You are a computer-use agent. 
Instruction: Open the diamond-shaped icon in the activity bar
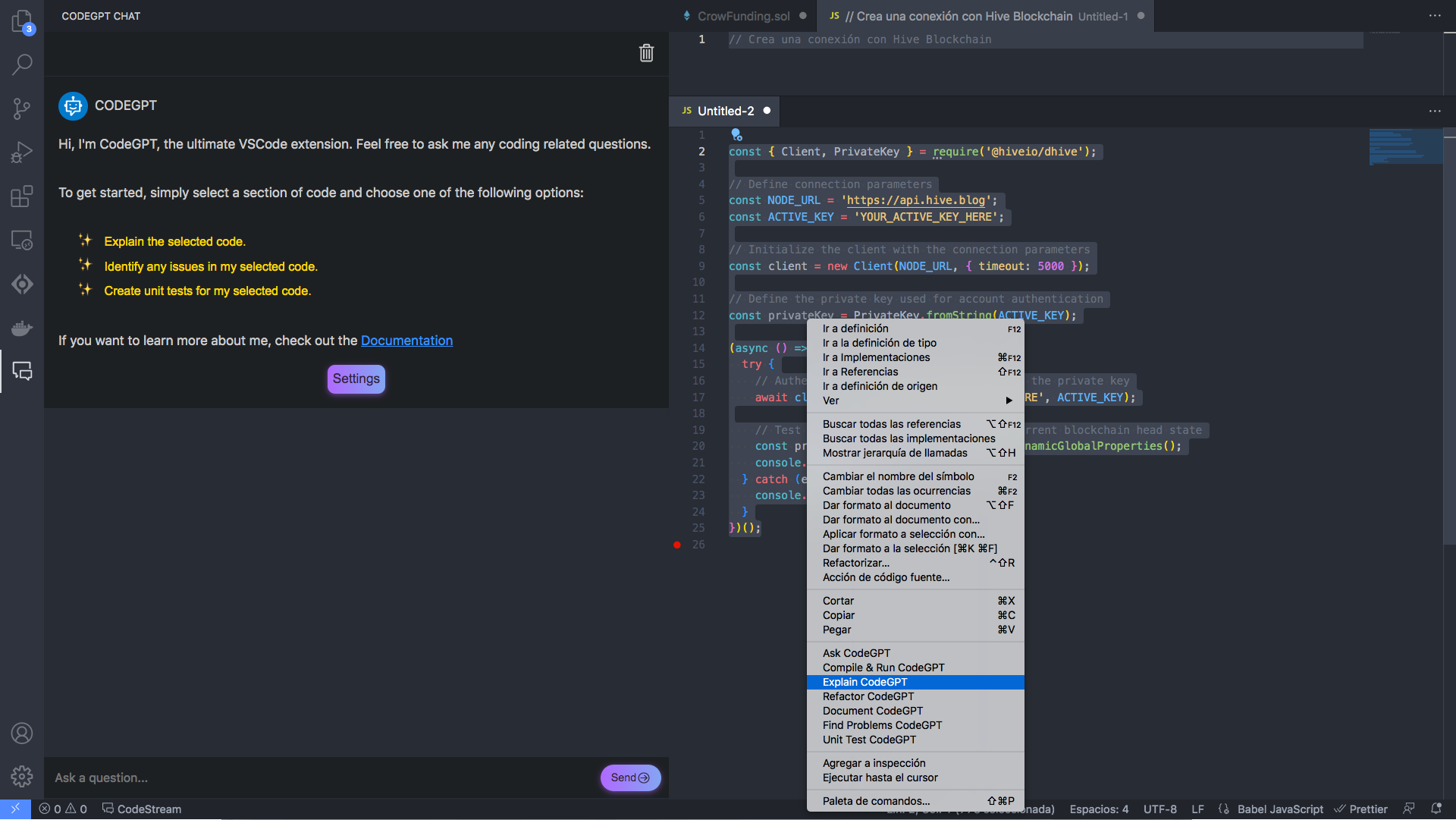[x=22, y=284]
